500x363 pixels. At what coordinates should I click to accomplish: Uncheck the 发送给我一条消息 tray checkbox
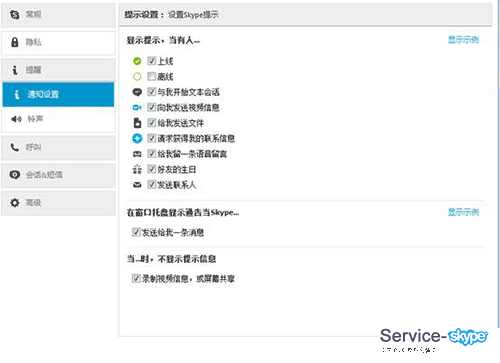(x=136, y=232)
